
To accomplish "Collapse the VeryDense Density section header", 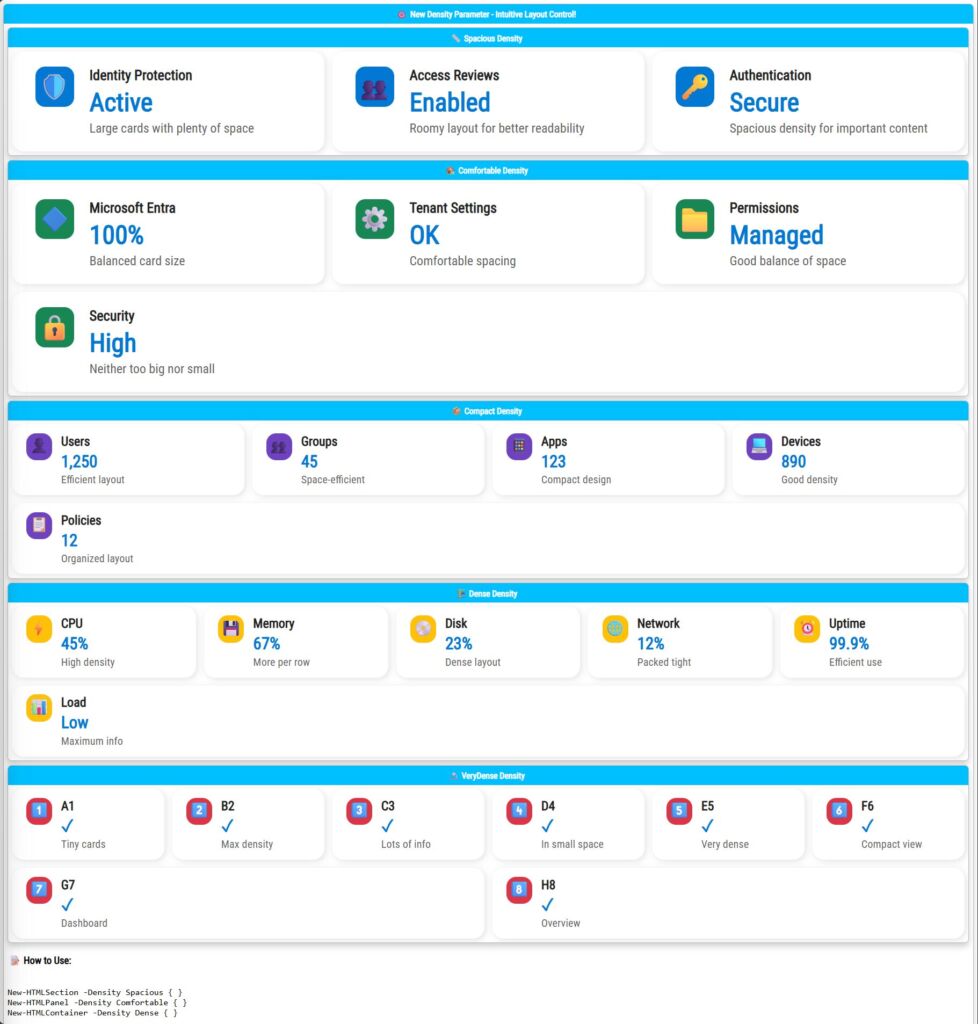I will tap(488, 776).
